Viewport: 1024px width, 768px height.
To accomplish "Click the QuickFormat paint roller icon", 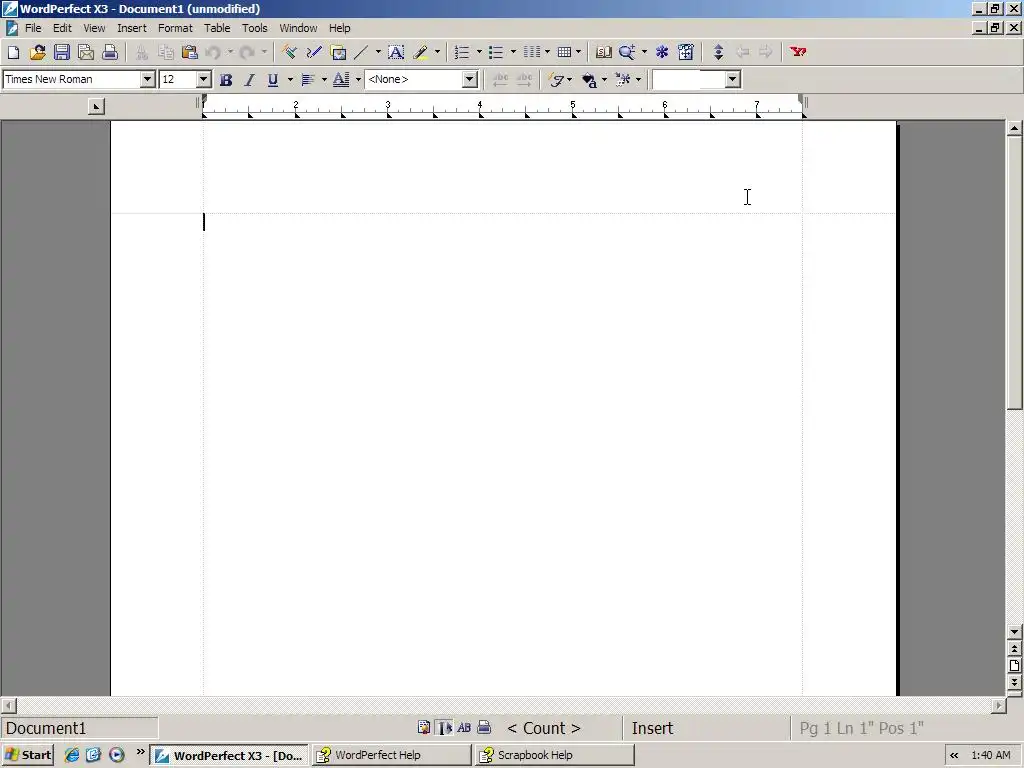I will 289,52.
